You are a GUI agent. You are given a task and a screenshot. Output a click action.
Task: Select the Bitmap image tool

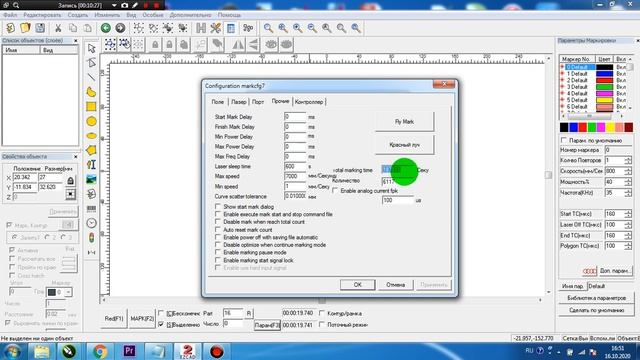(x=91, y=179)
